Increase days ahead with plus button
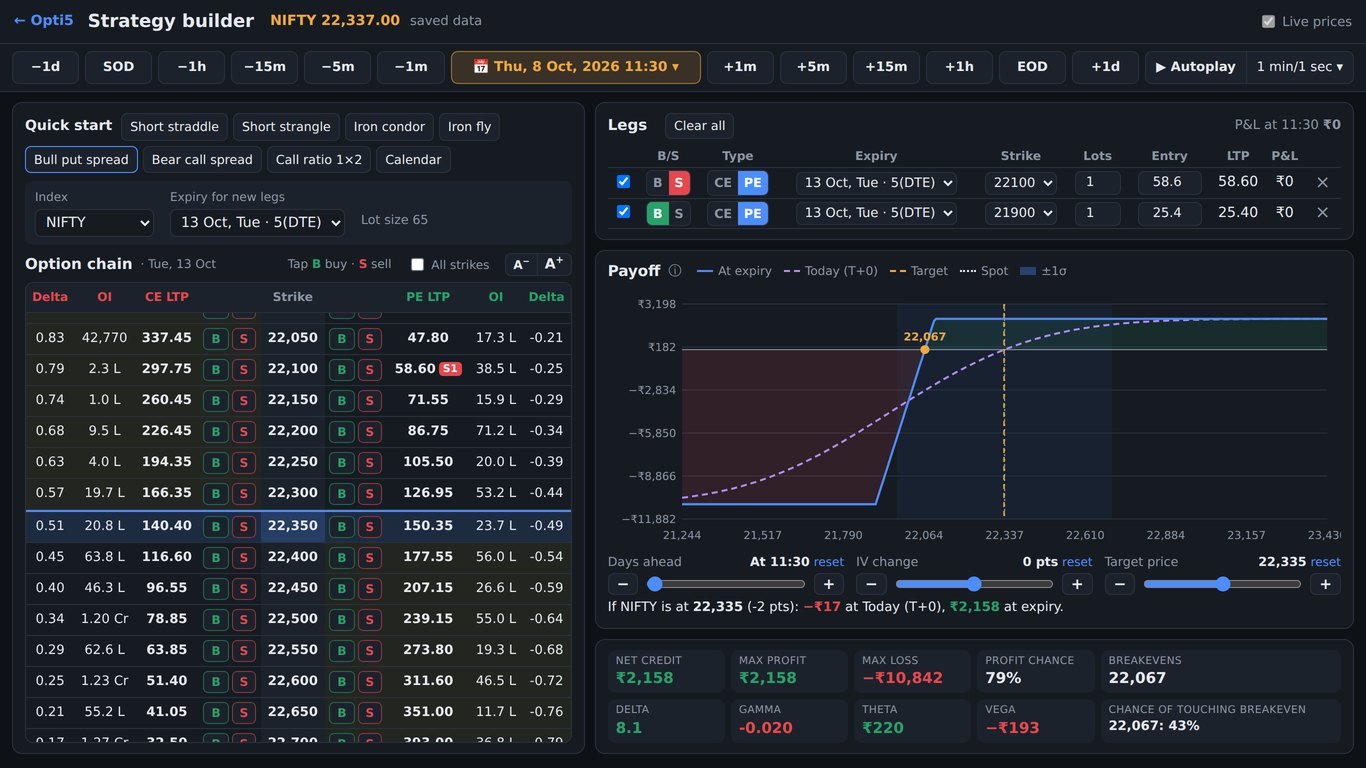Image resolution: width=1366 pixels, height=768 pixels. click(x=828, y=584)
